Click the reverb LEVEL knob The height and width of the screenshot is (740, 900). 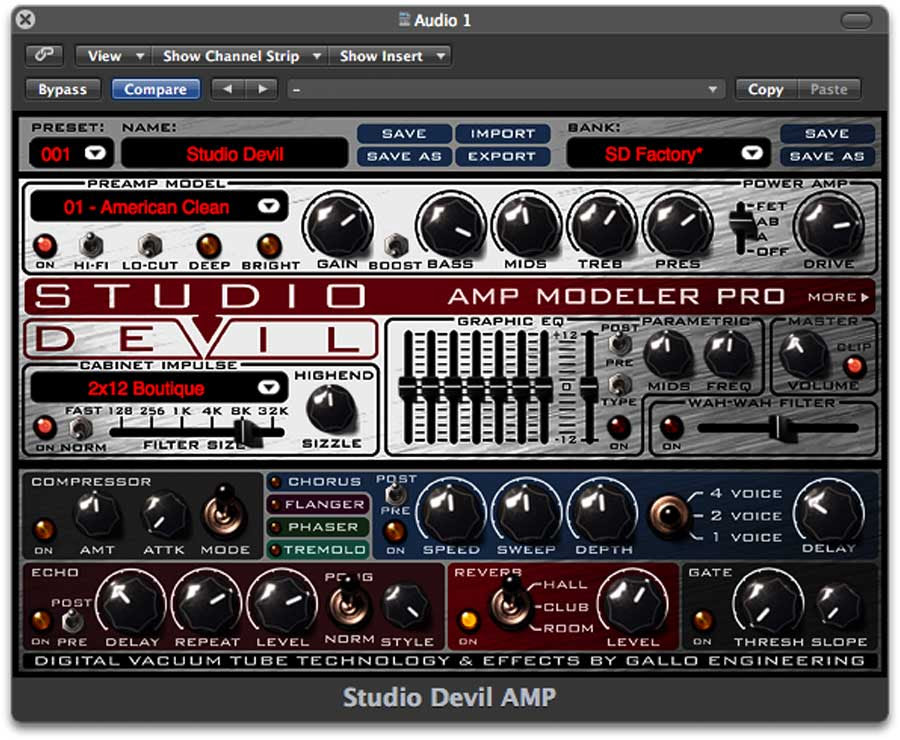(632, 604)
